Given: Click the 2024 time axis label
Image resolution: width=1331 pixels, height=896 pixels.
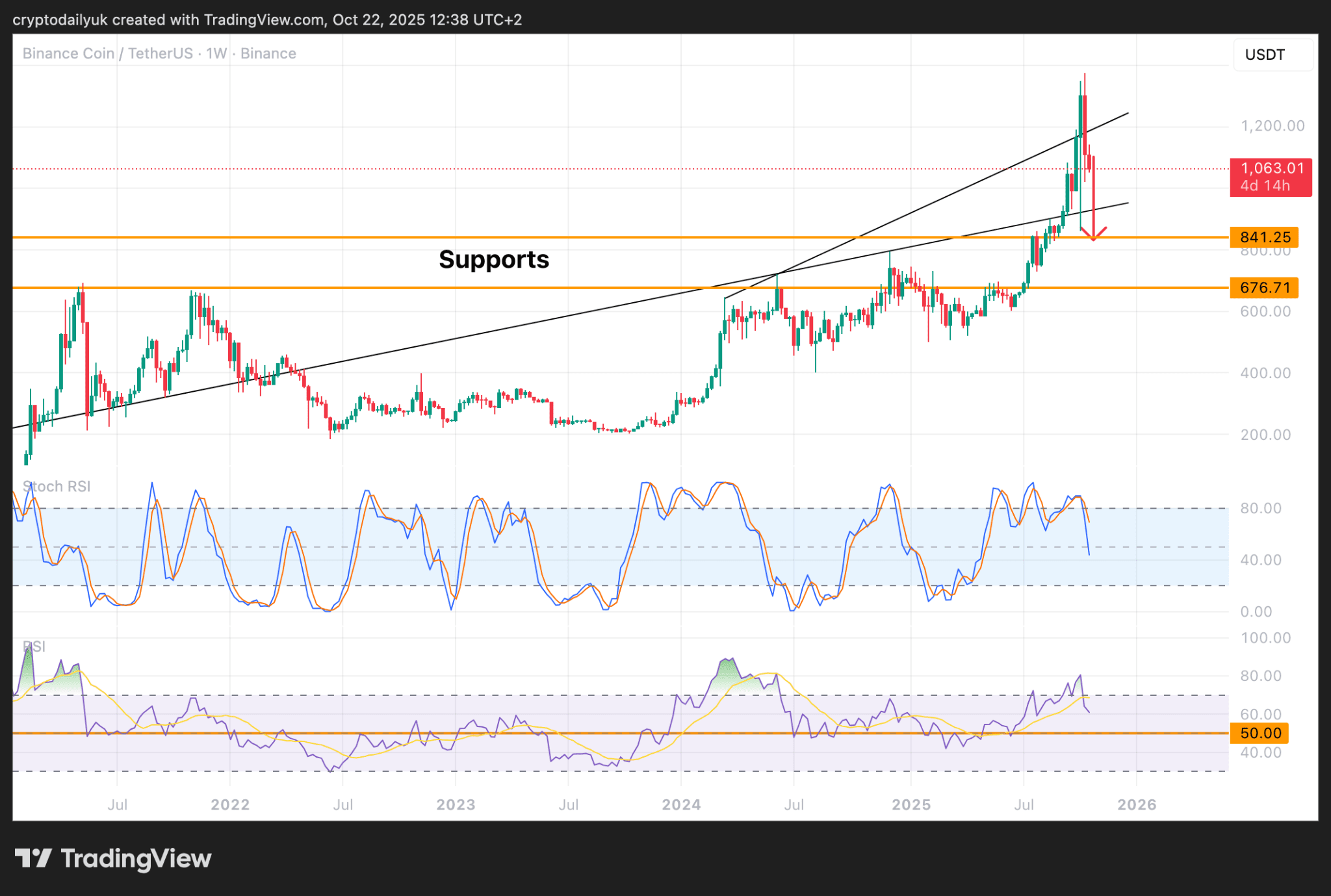Looking at the screenshot, I should [x=681, y=804].
